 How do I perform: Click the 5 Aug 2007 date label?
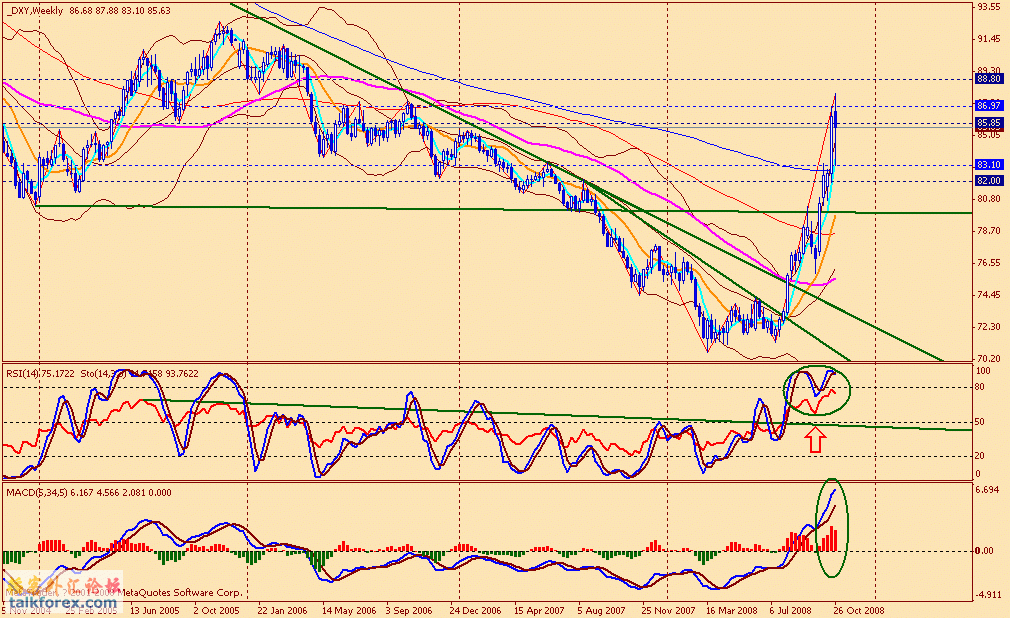(601, 610)
